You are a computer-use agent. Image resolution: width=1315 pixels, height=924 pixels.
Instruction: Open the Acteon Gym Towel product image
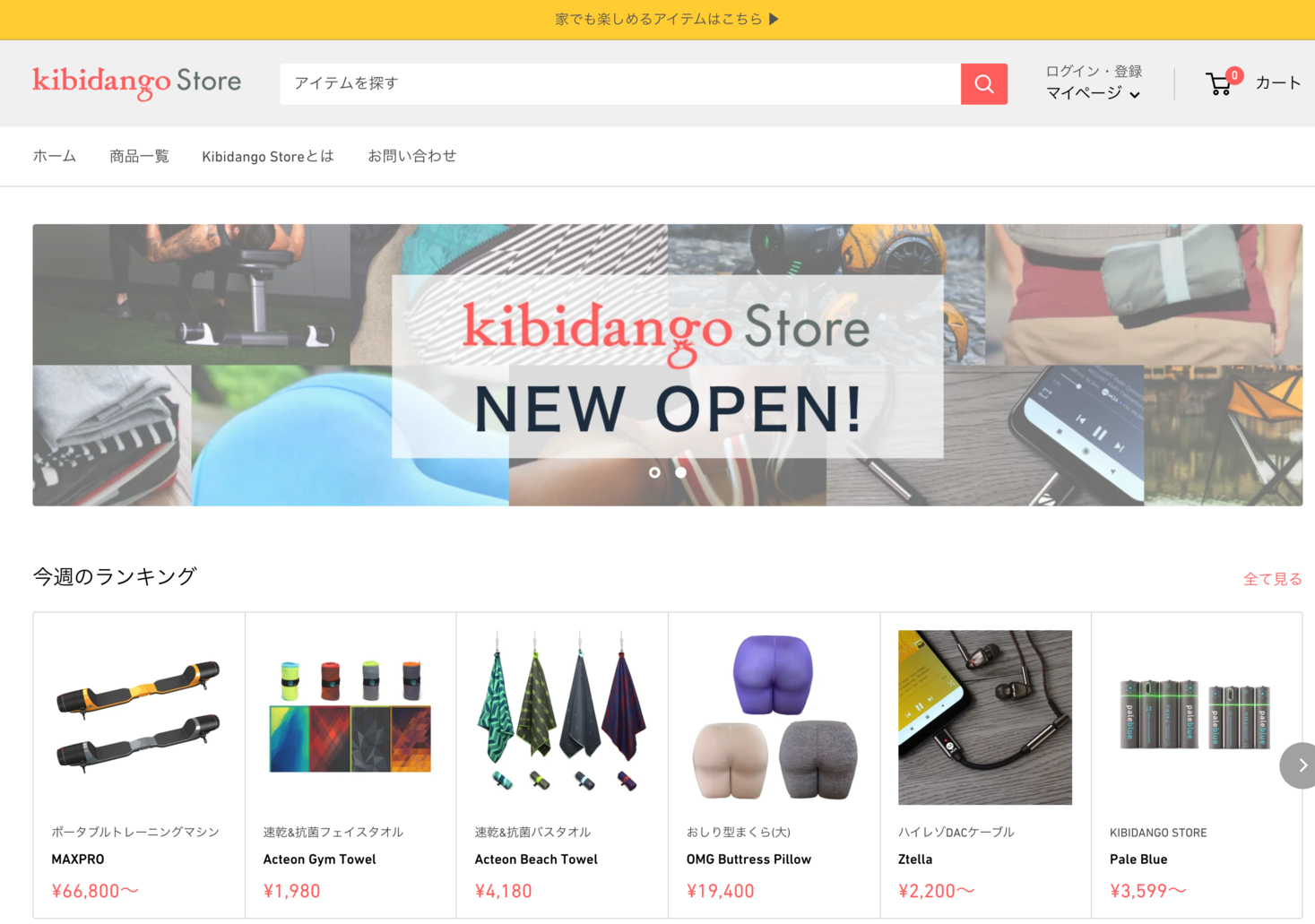[x=350, y=717]
